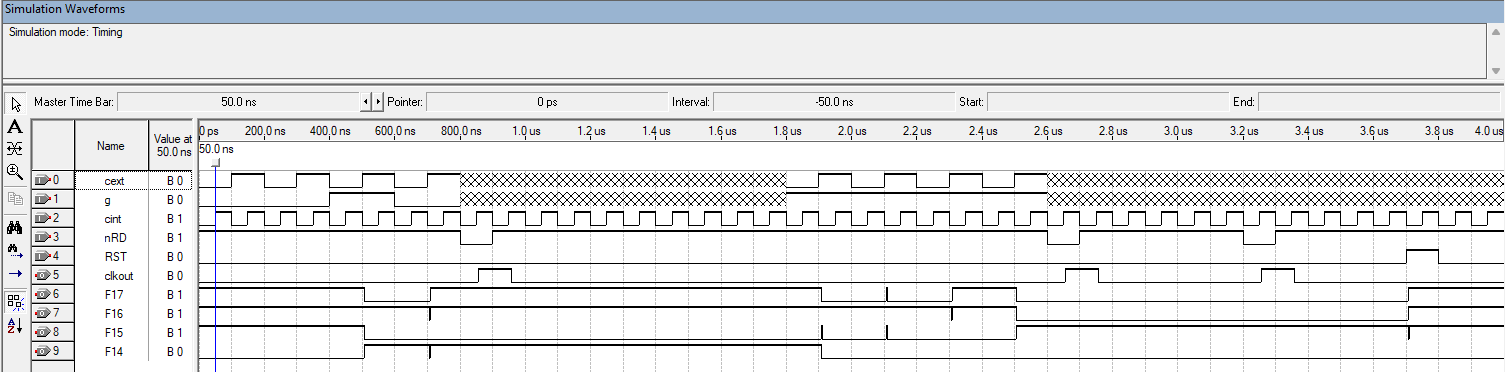This screenshot has width=1505, height=372.
Task: Click the input pin icon of row 4
Action: 42,256
